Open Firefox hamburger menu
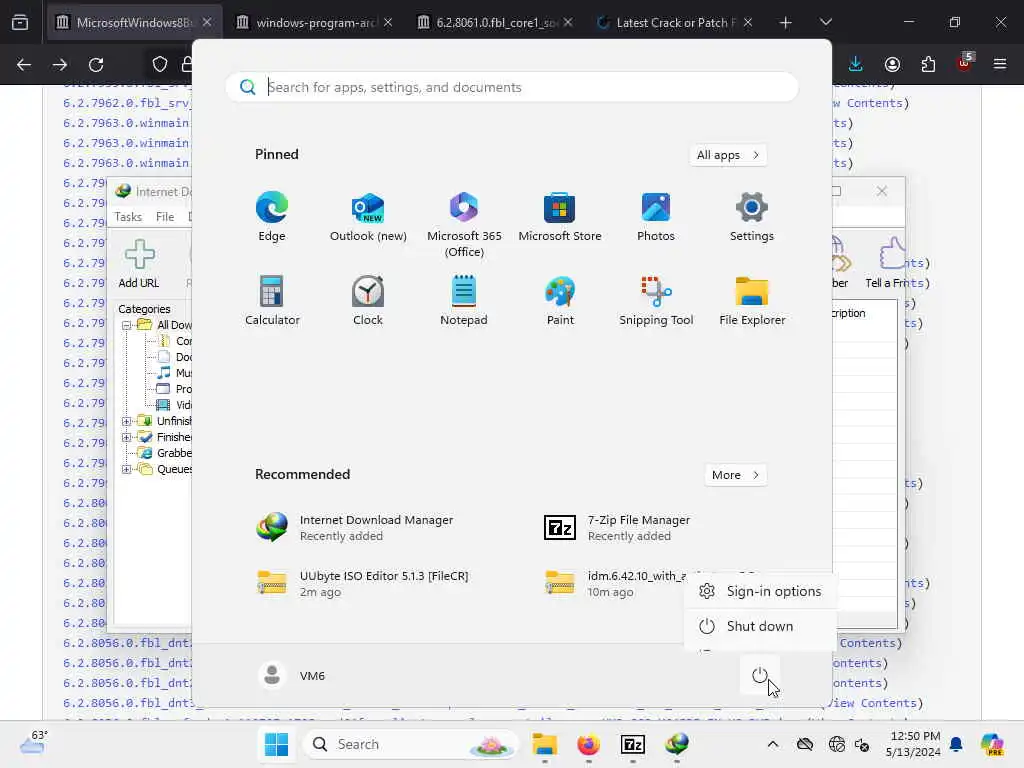This screenshot has width=1024, height=768. (x=1000, y=64)
